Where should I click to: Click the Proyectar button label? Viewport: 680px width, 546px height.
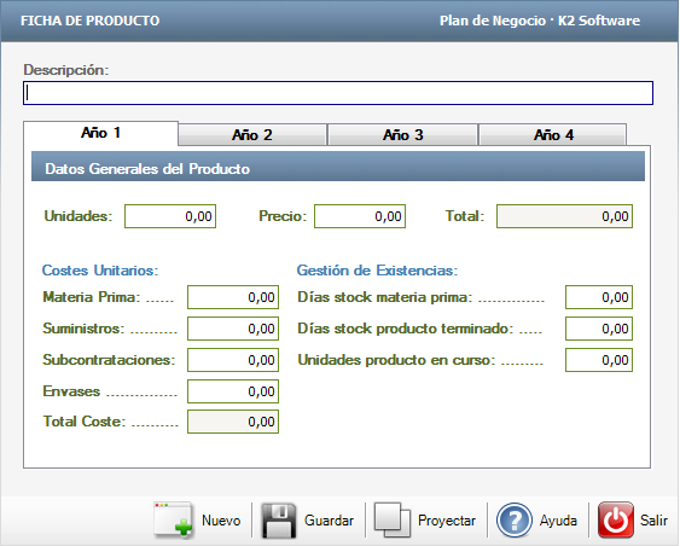[x=447, y=520]
